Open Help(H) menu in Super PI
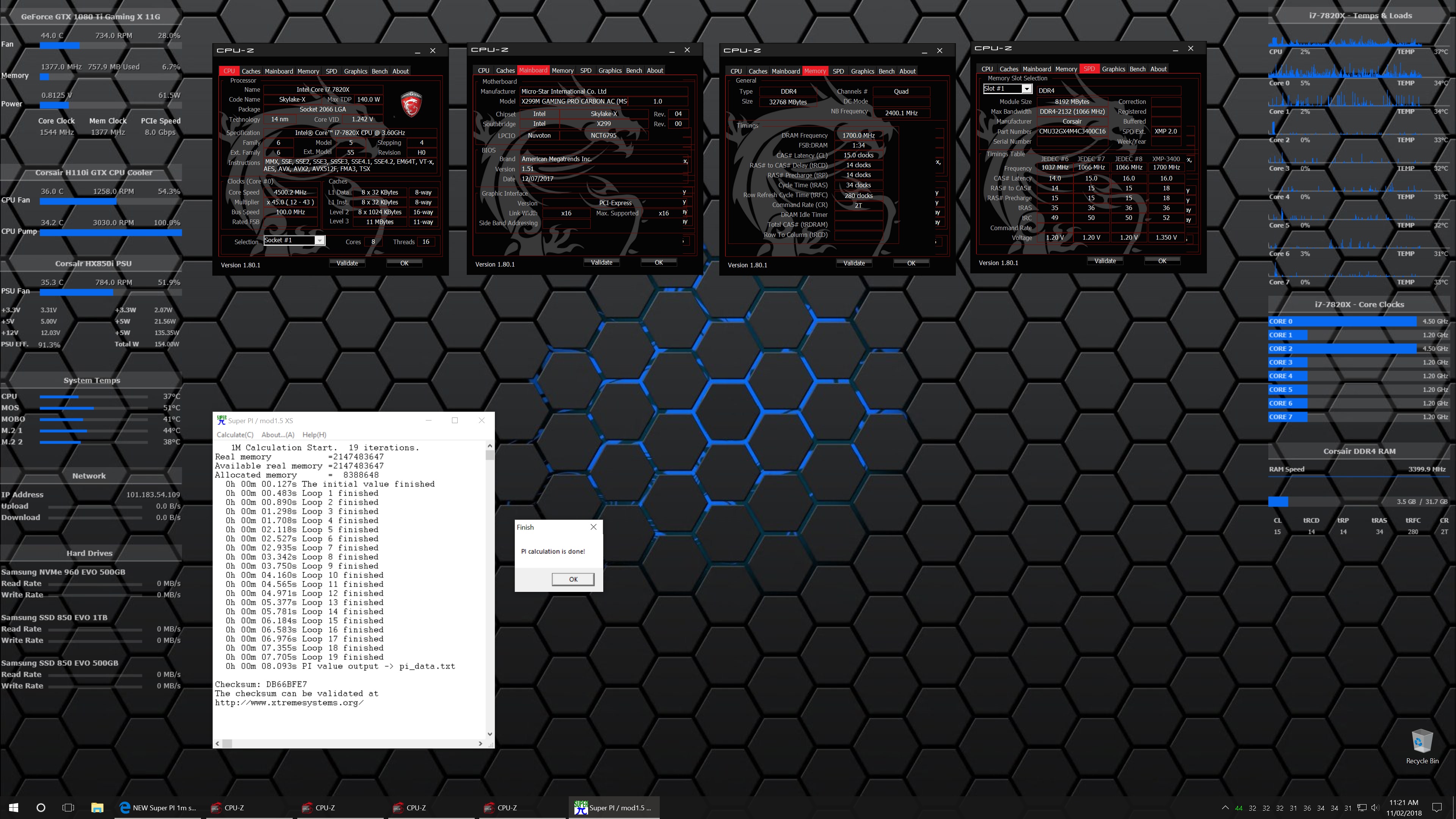 point(314,435)
